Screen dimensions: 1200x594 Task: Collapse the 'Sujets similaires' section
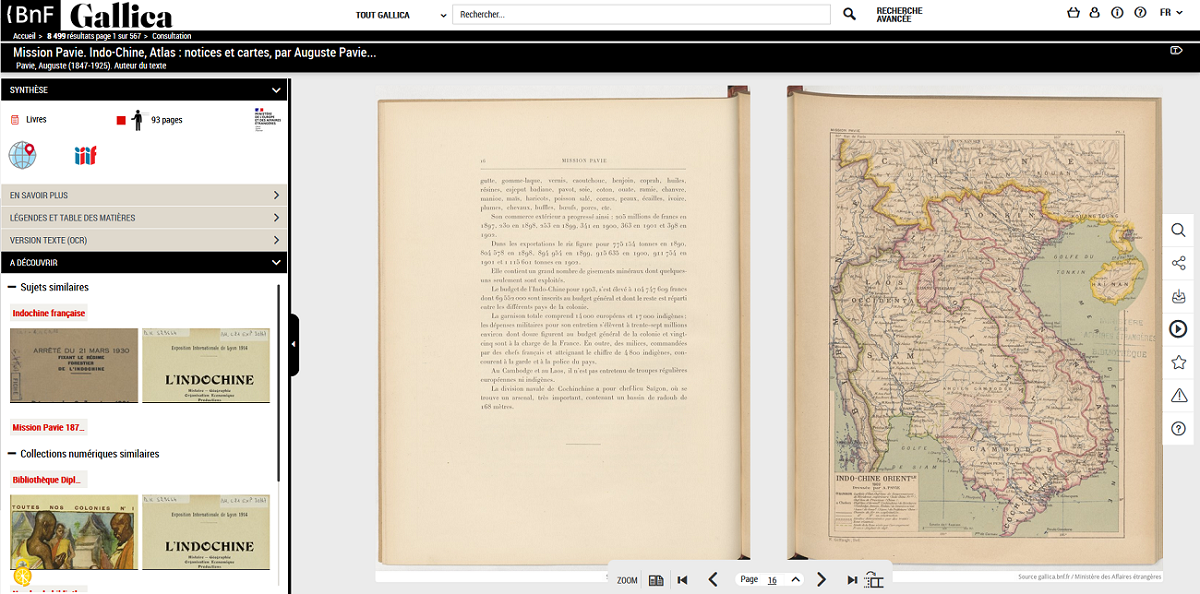[x=13, y=287]
